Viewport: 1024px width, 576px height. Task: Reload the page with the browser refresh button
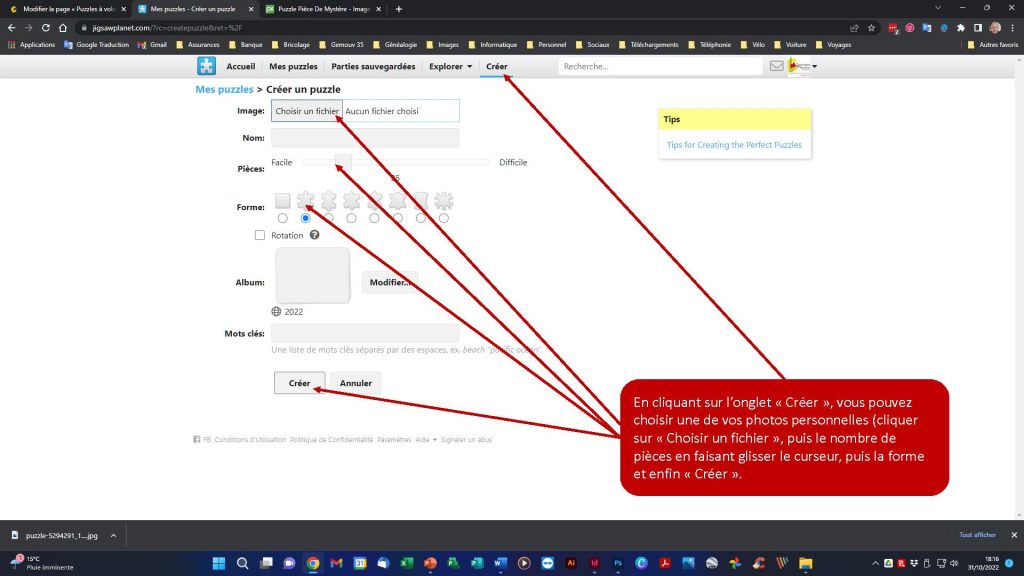46,28
